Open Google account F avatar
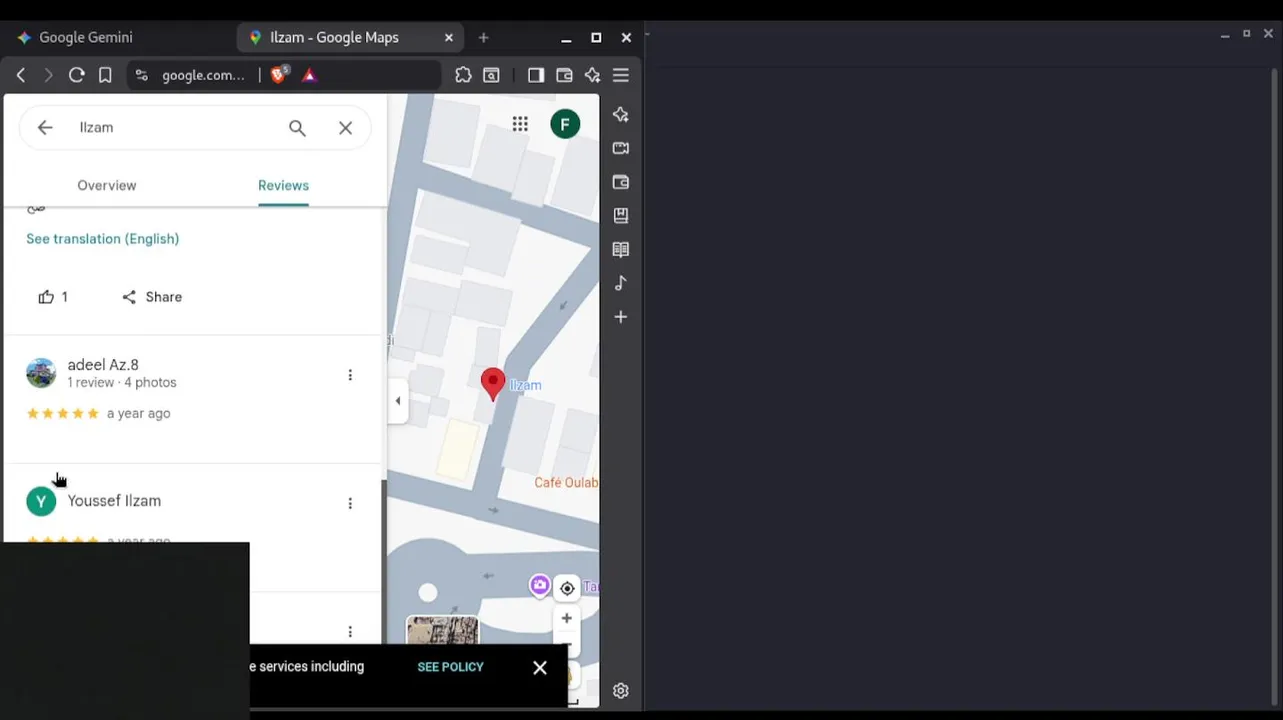 [x=565, y=124]
